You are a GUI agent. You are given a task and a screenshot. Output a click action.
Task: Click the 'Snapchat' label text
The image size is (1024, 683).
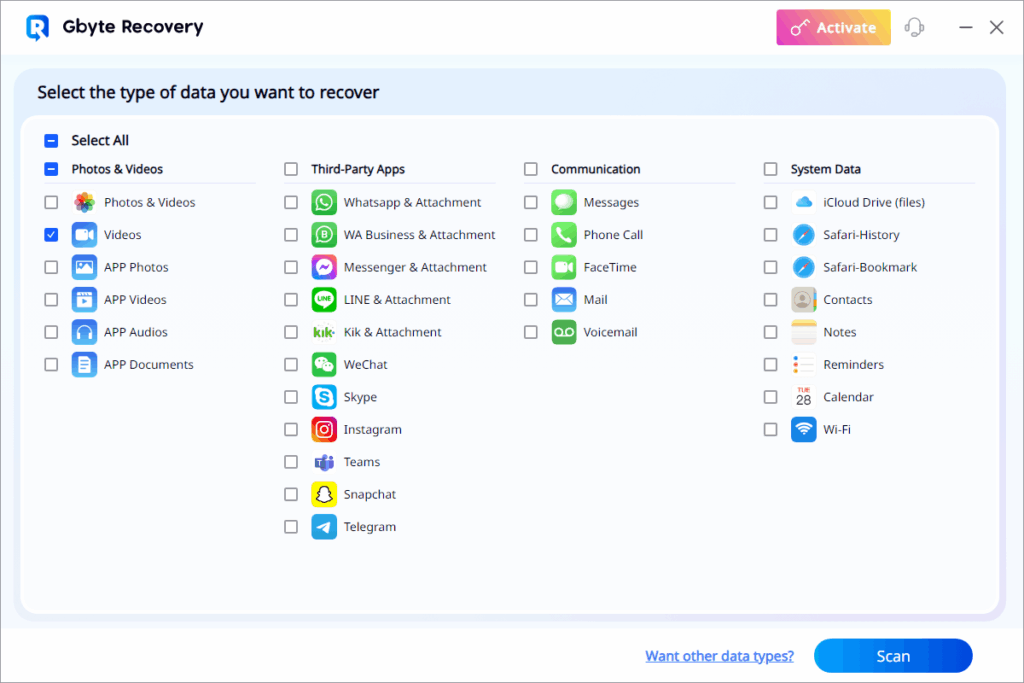click(x=370, y=495)
